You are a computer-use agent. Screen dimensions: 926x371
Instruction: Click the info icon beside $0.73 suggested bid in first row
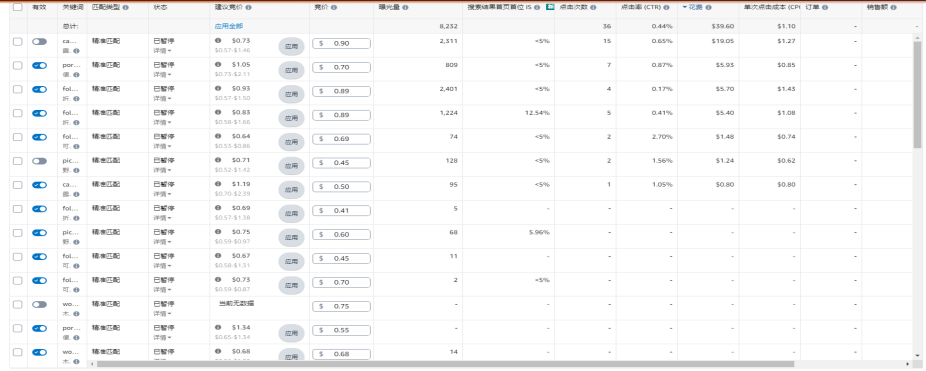[x=218, y=41]
